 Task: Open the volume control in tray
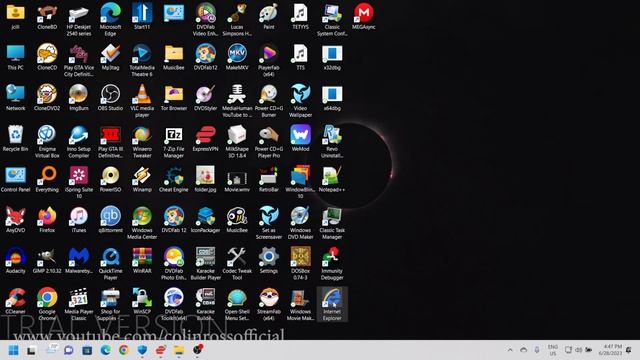click(578, 350)
